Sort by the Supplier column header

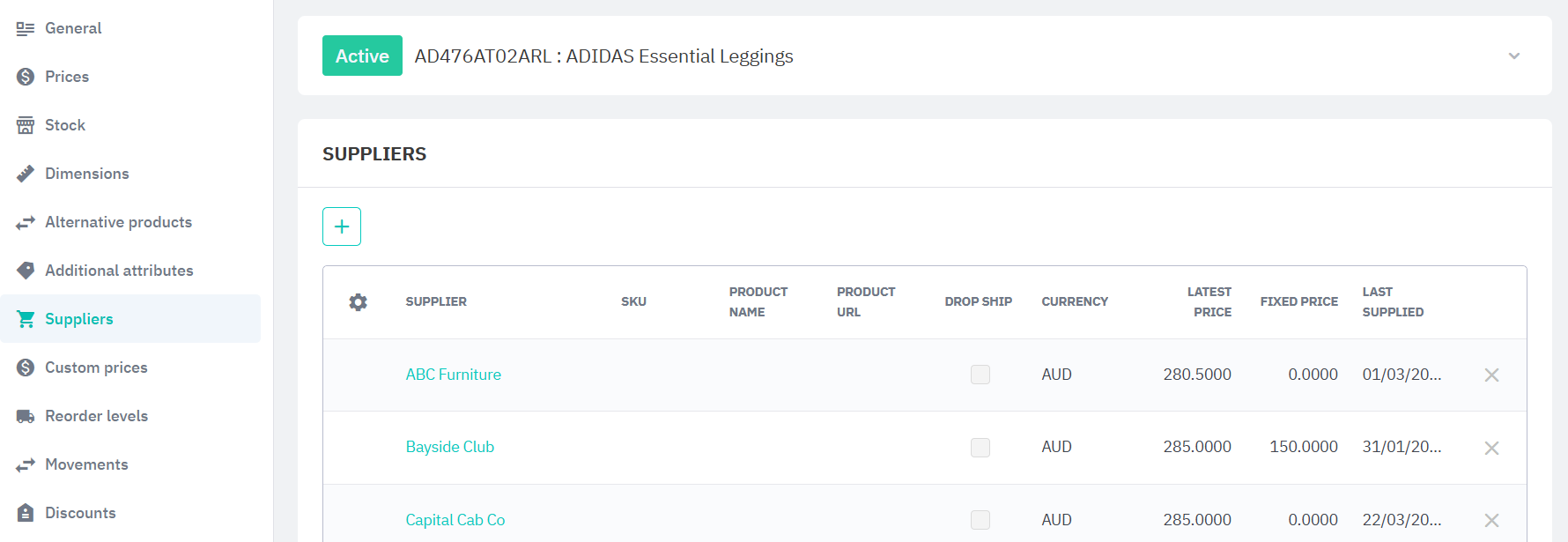436,301
